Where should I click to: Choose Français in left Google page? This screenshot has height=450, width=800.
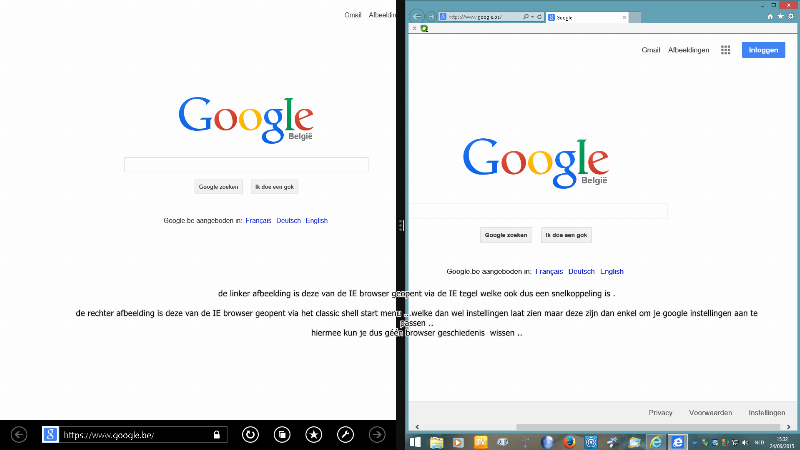[258, 220]
